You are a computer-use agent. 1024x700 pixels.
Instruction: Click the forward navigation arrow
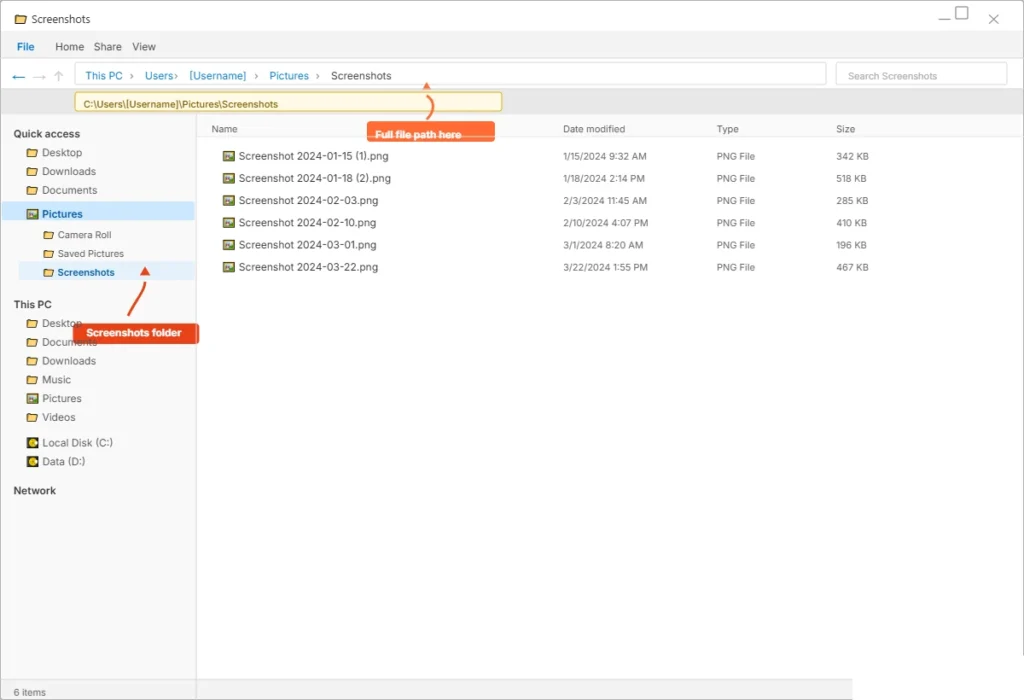coord(39,76)
